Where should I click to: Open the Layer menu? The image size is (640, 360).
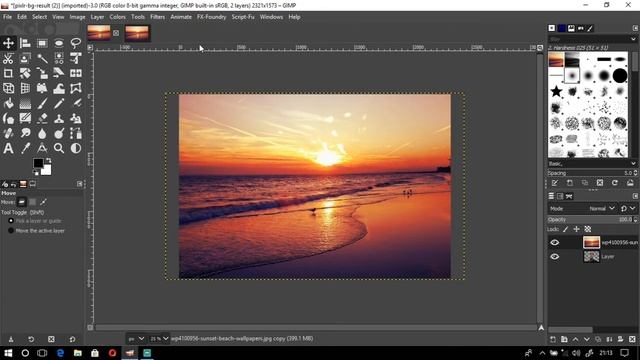point(97,17)
